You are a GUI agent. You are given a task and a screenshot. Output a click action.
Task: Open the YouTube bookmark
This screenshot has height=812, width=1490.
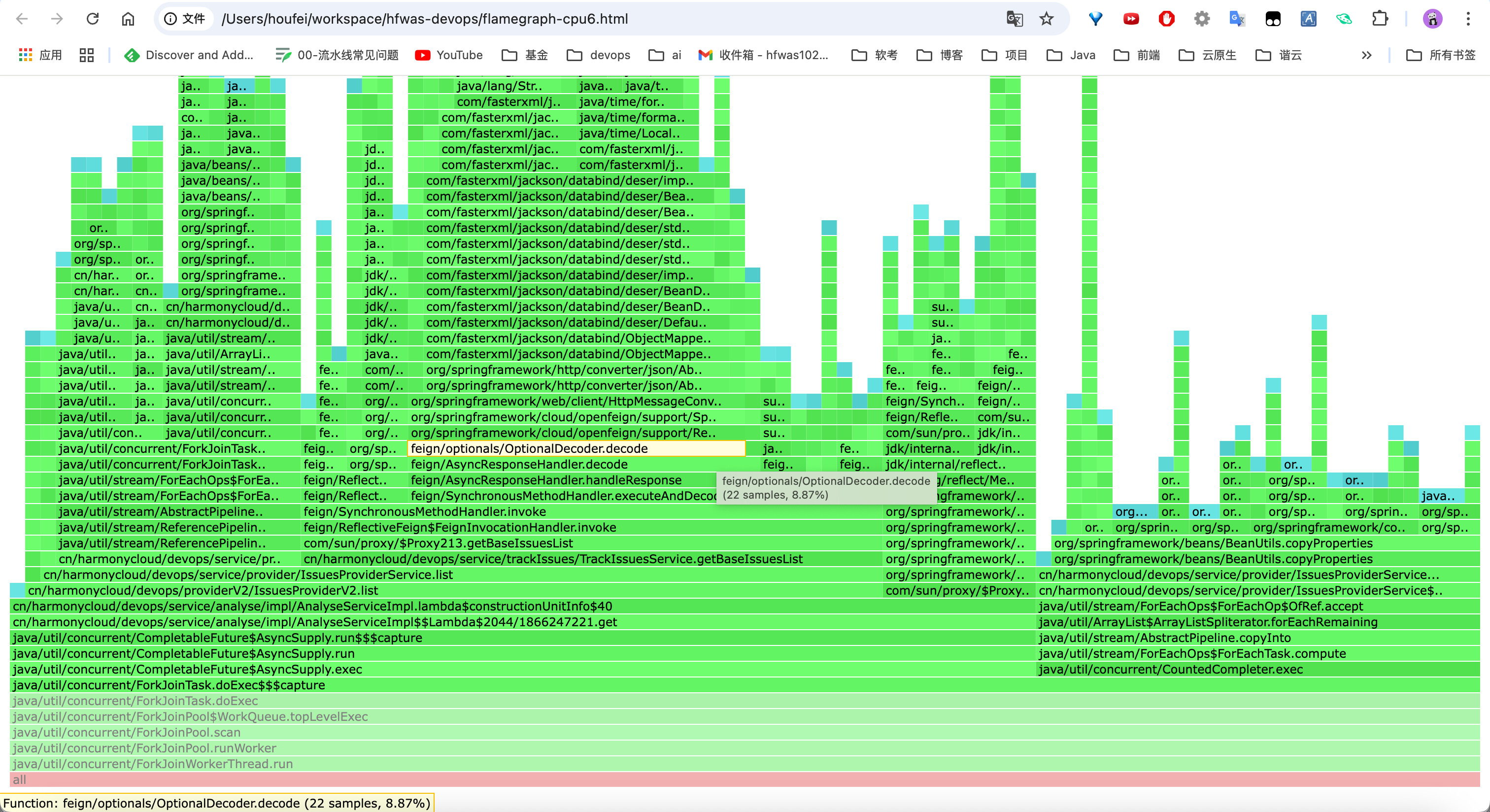tap(449, 55)
